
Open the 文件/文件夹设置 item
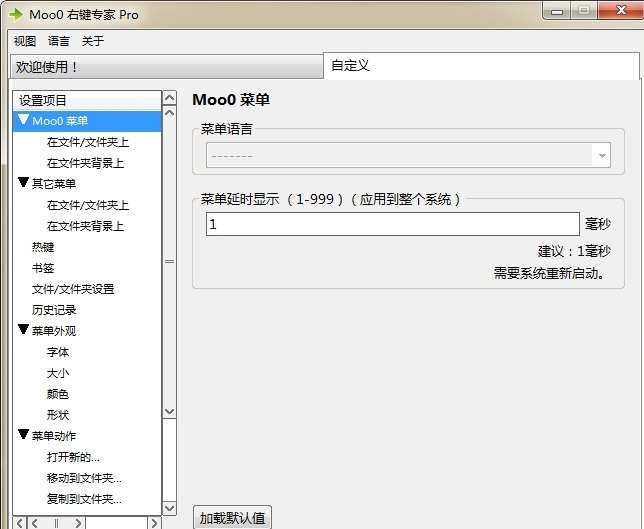coord(73,289)
